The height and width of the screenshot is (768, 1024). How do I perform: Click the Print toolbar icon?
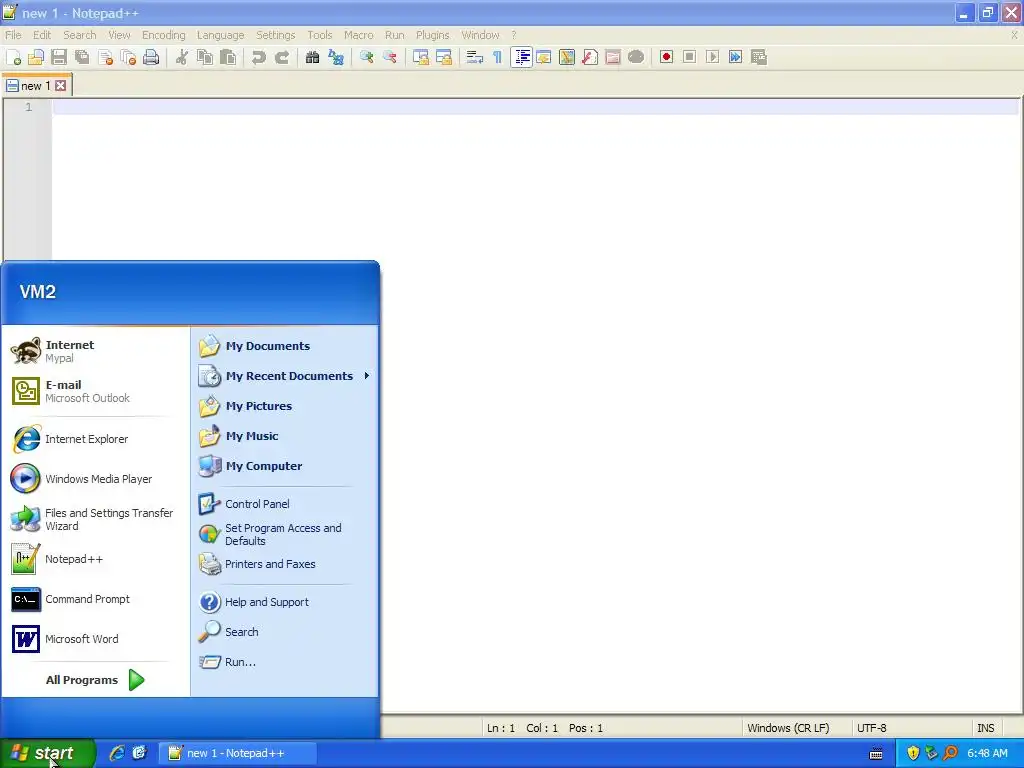151,57
